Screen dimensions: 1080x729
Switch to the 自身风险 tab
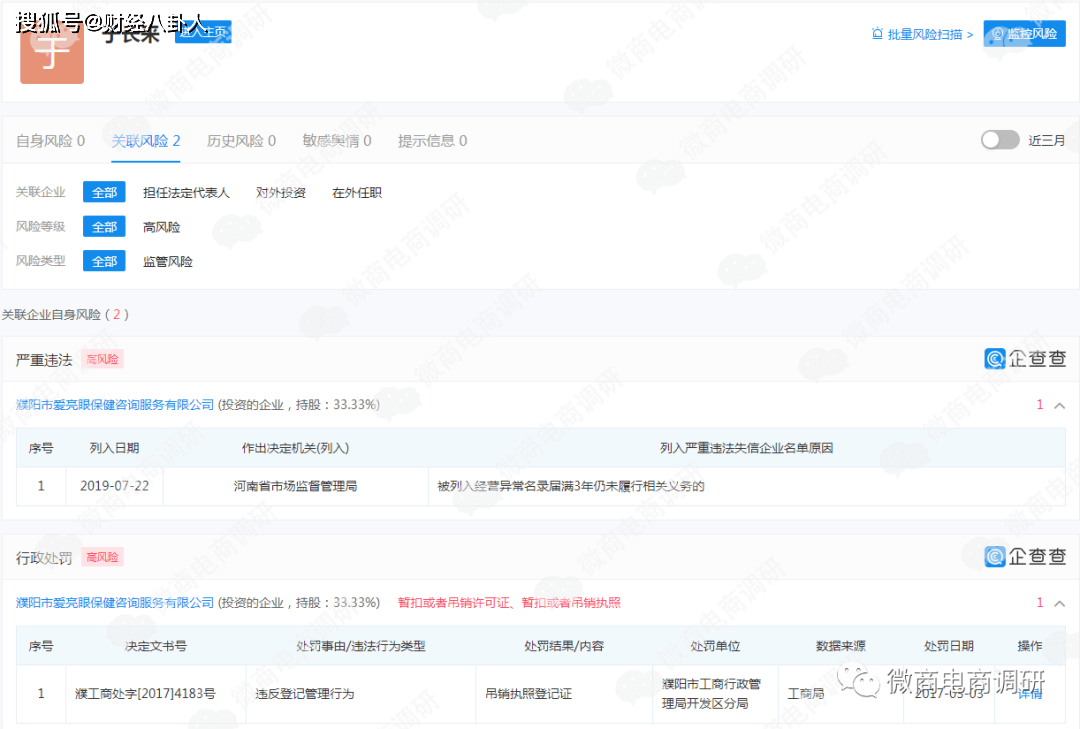(x=50, y=141)
